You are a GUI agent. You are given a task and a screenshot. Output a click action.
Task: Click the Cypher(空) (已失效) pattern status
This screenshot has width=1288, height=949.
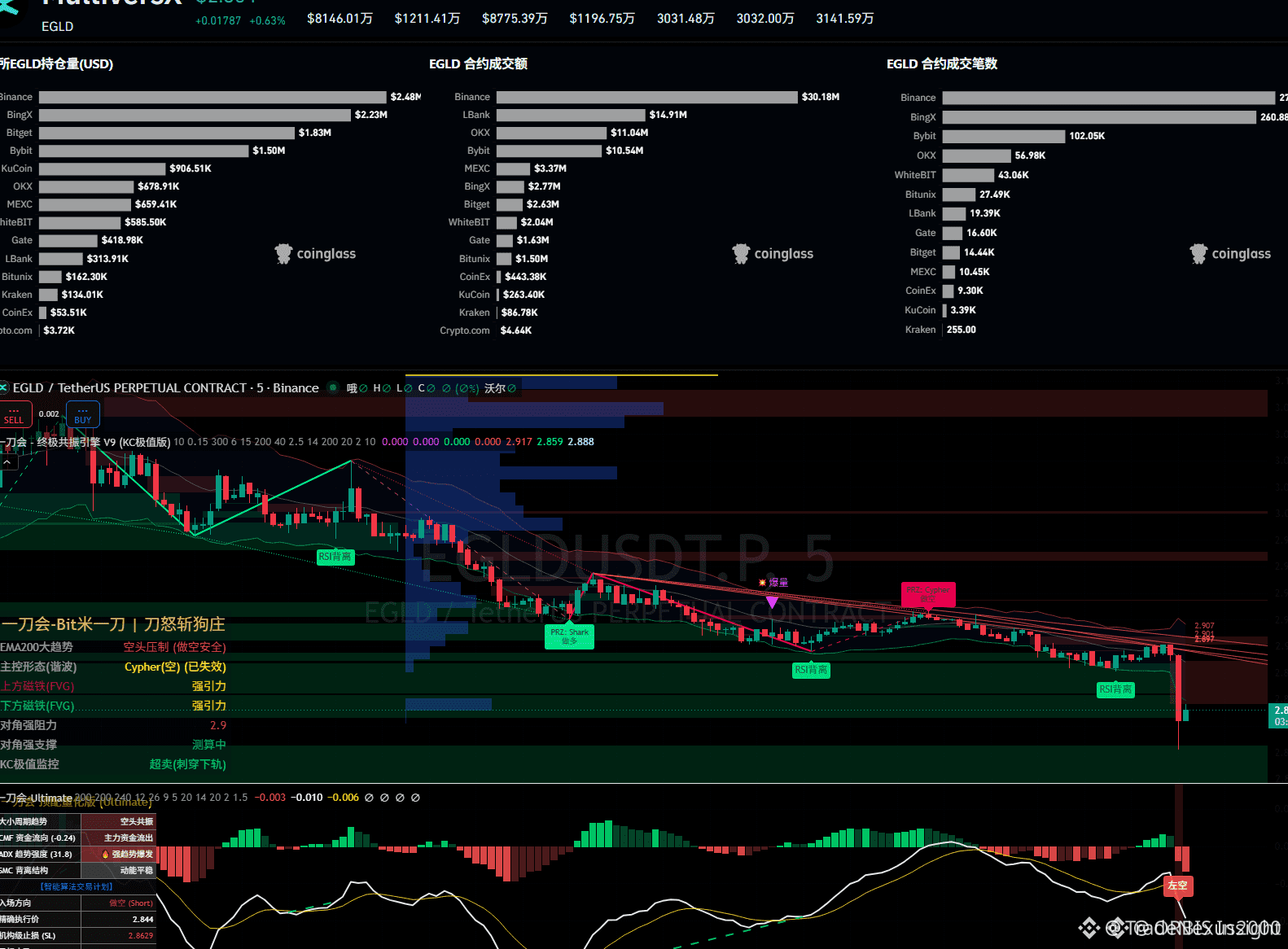[x=175, y=667]
